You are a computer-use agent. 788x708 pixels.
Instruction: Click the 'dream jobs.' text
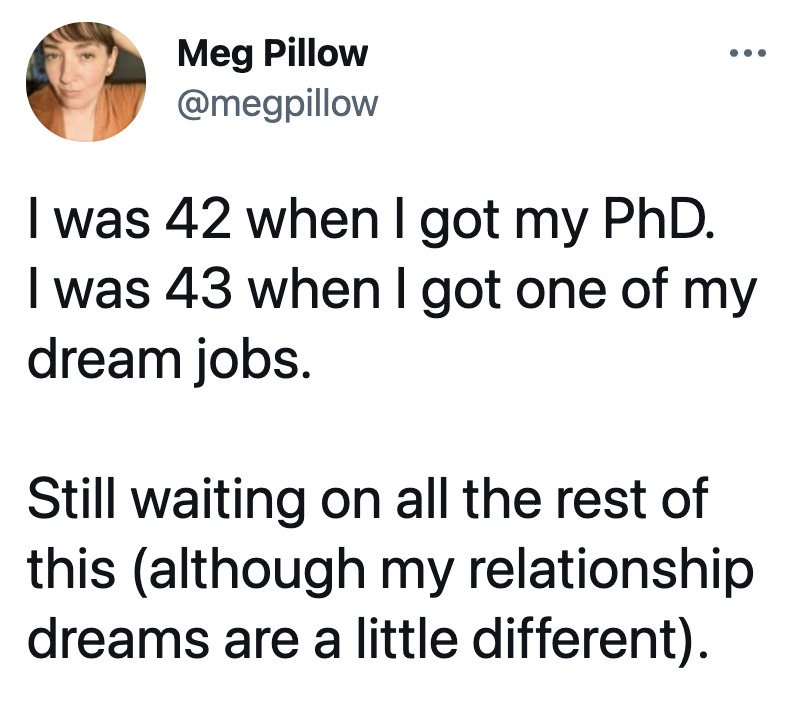[x=170, y=363]
